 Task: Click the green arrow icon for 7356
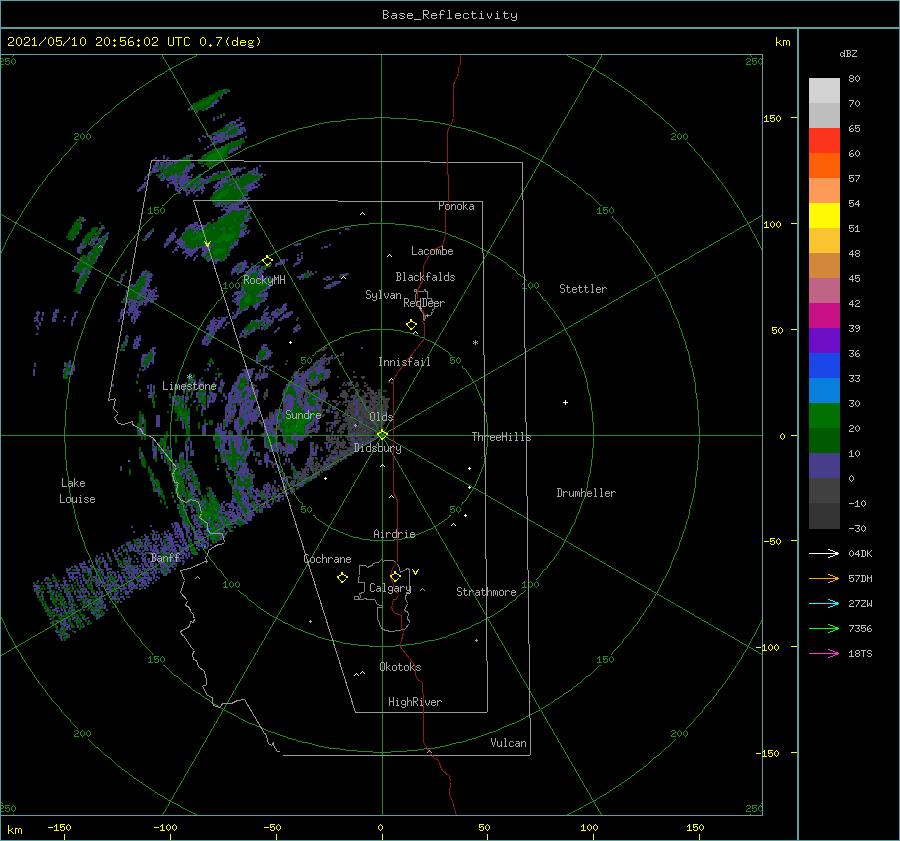click(x=824, y=629)
